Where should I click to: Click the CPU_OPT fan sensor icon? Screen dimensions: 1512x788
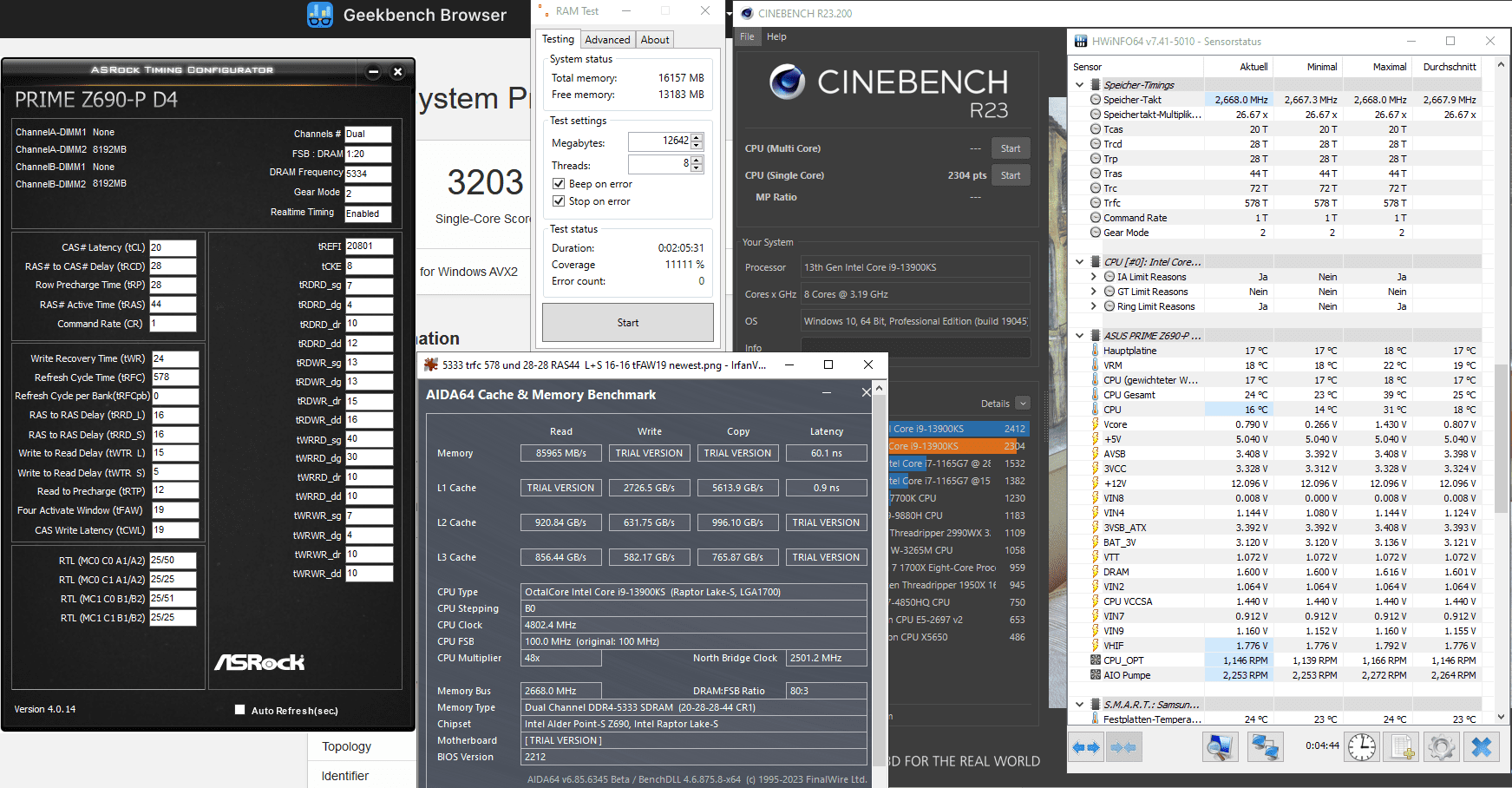click(1096, 660)
